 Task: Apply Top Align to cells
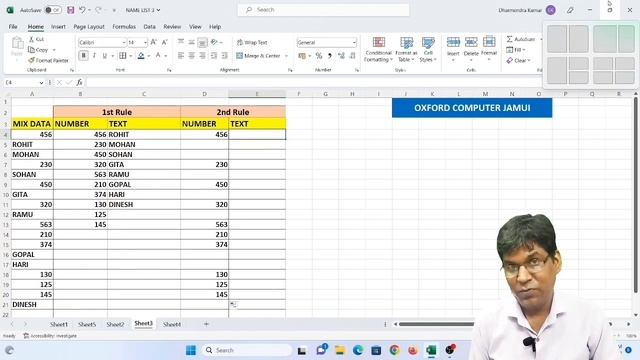[x=181, y=42]
